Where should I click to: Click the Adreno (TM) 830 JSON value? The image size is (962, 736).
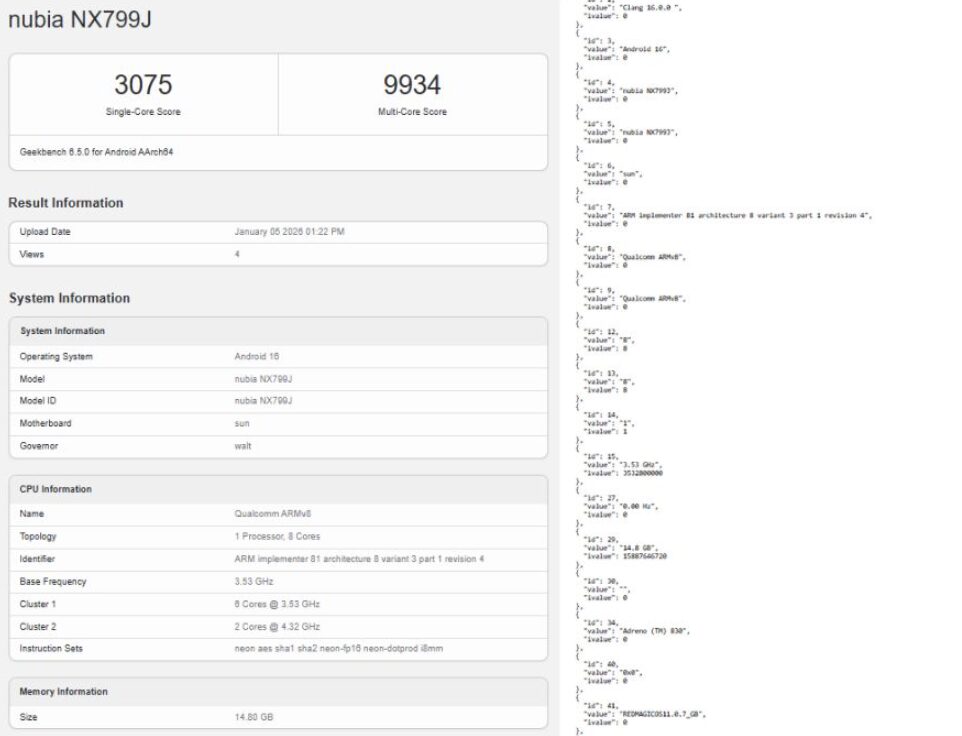(656, 631)
